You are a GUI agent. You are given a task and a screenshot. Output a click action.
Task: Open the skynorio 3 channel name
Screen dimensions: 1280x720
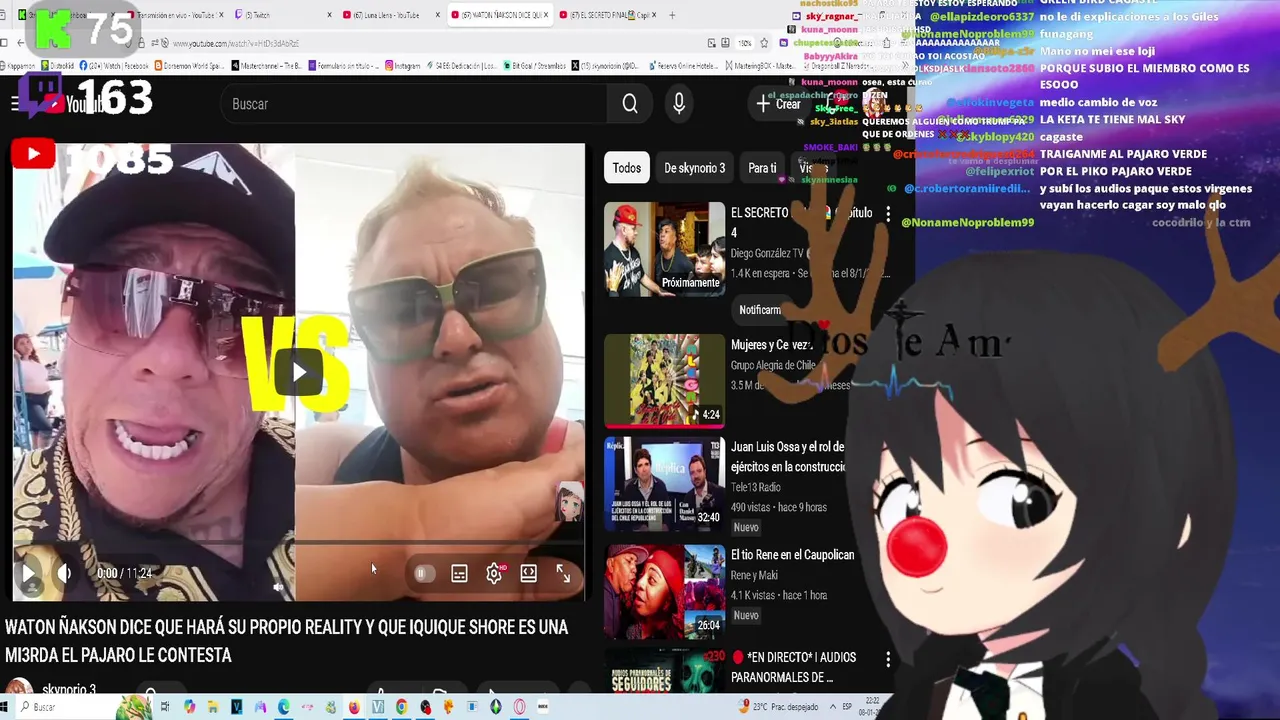67,690
